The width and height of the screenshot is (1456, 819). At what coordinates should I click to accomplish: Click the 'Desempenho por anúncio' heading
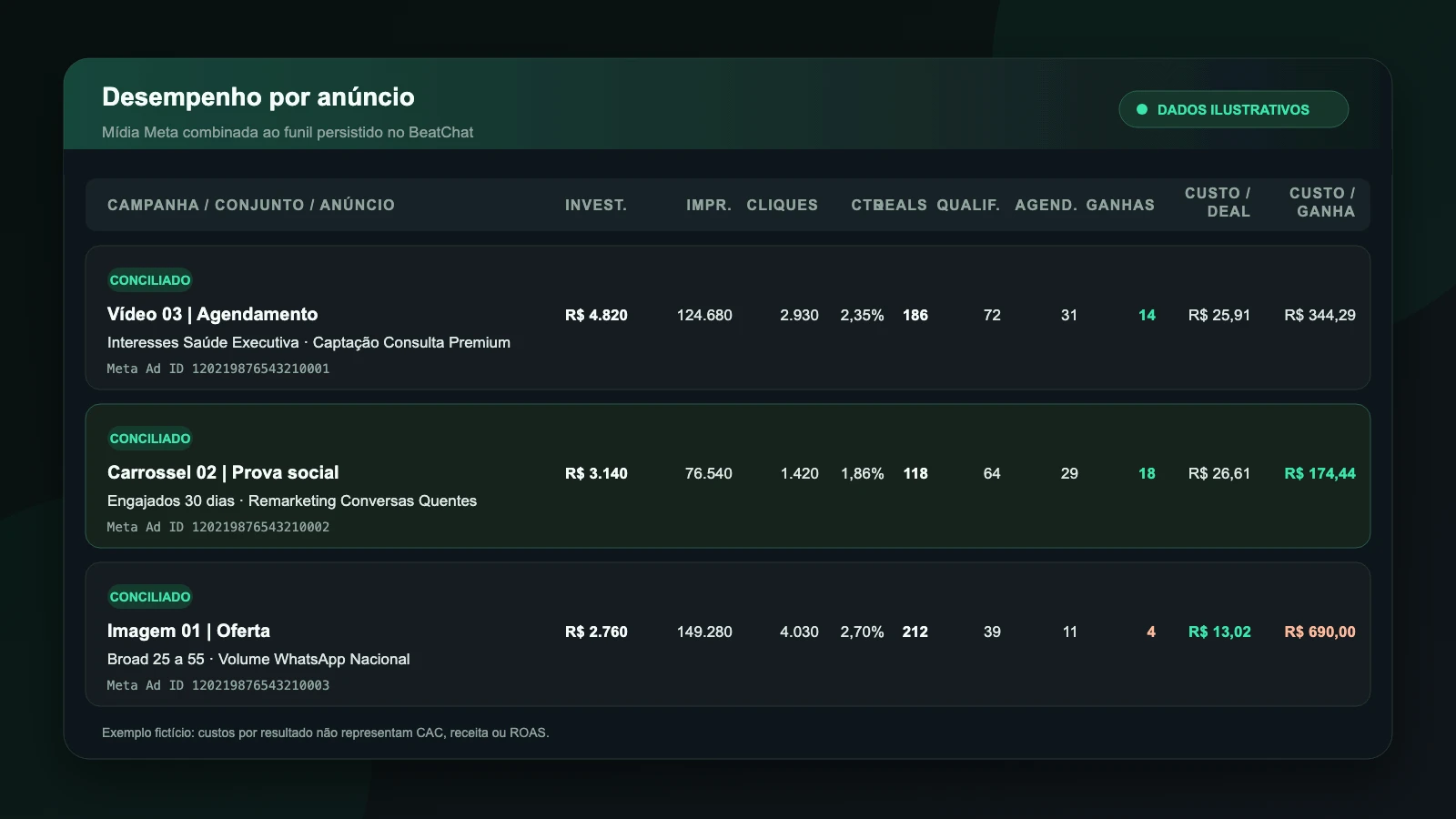pyautogui.click(x=258, y=96)
